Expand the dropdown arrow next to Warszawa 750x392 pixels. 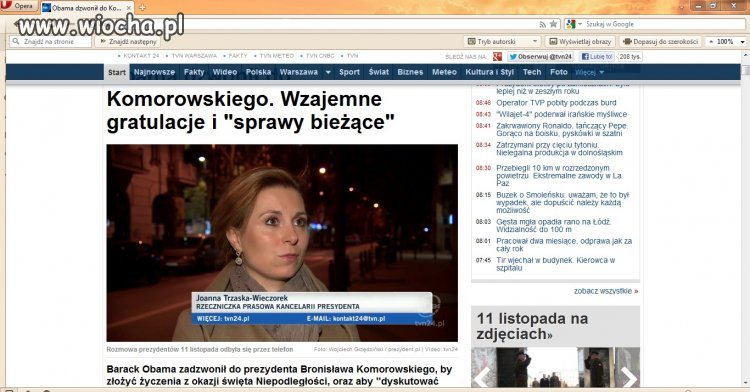point(328,73)
